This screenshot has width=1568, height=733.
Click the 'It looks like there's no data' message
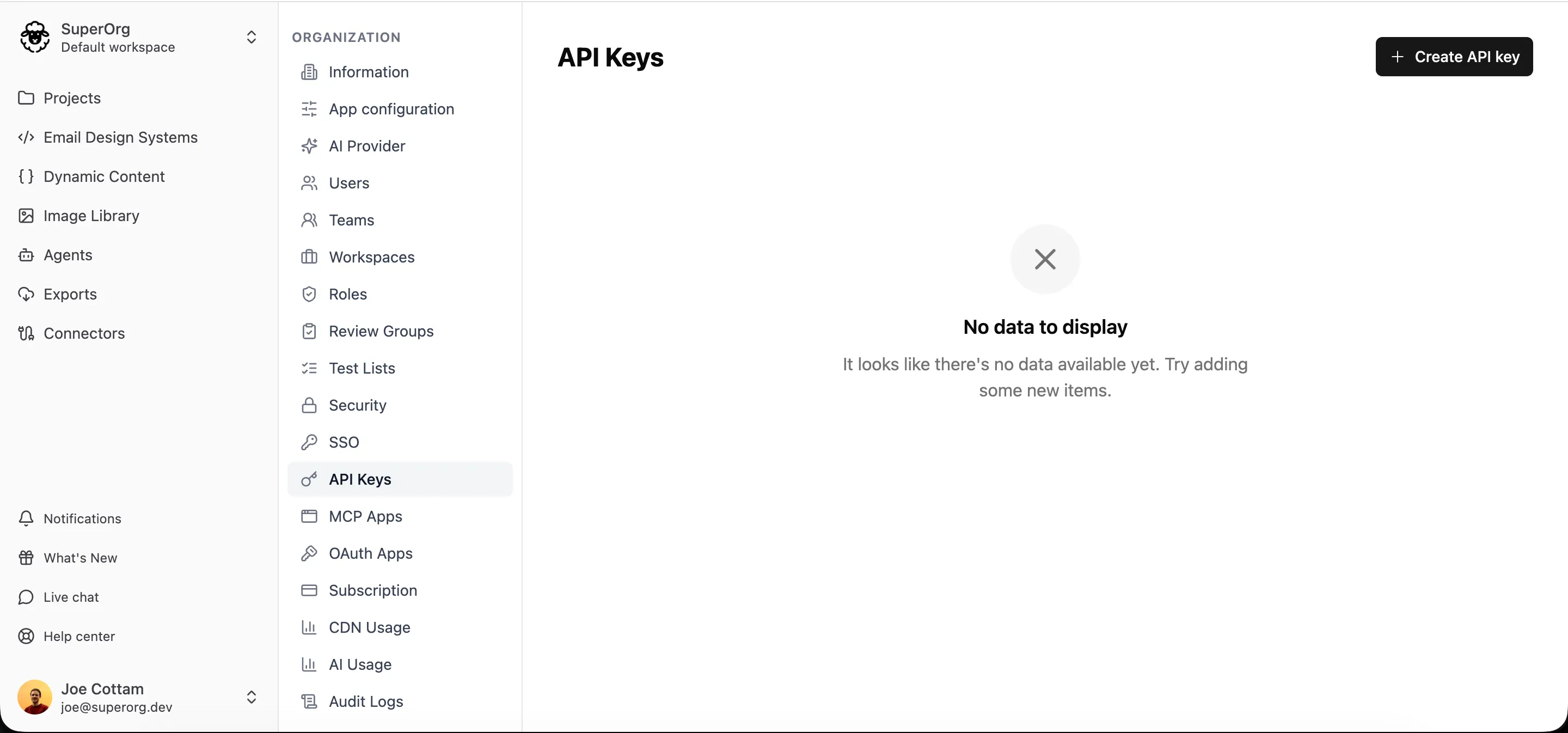1045,377
